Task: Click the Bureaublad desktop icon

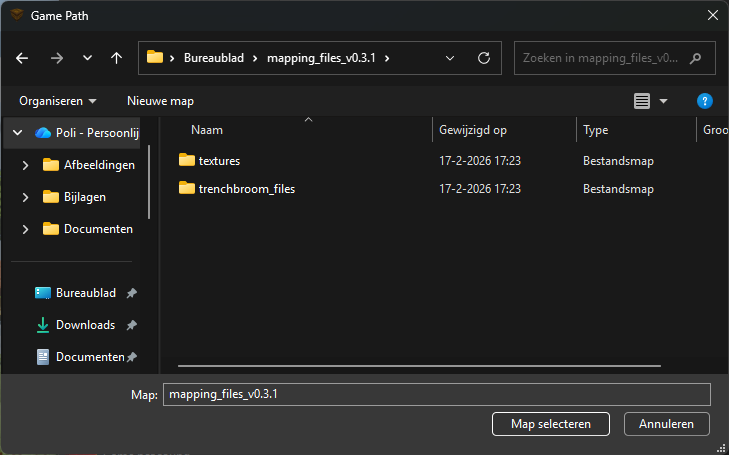Action: click(x=43, y=293)
